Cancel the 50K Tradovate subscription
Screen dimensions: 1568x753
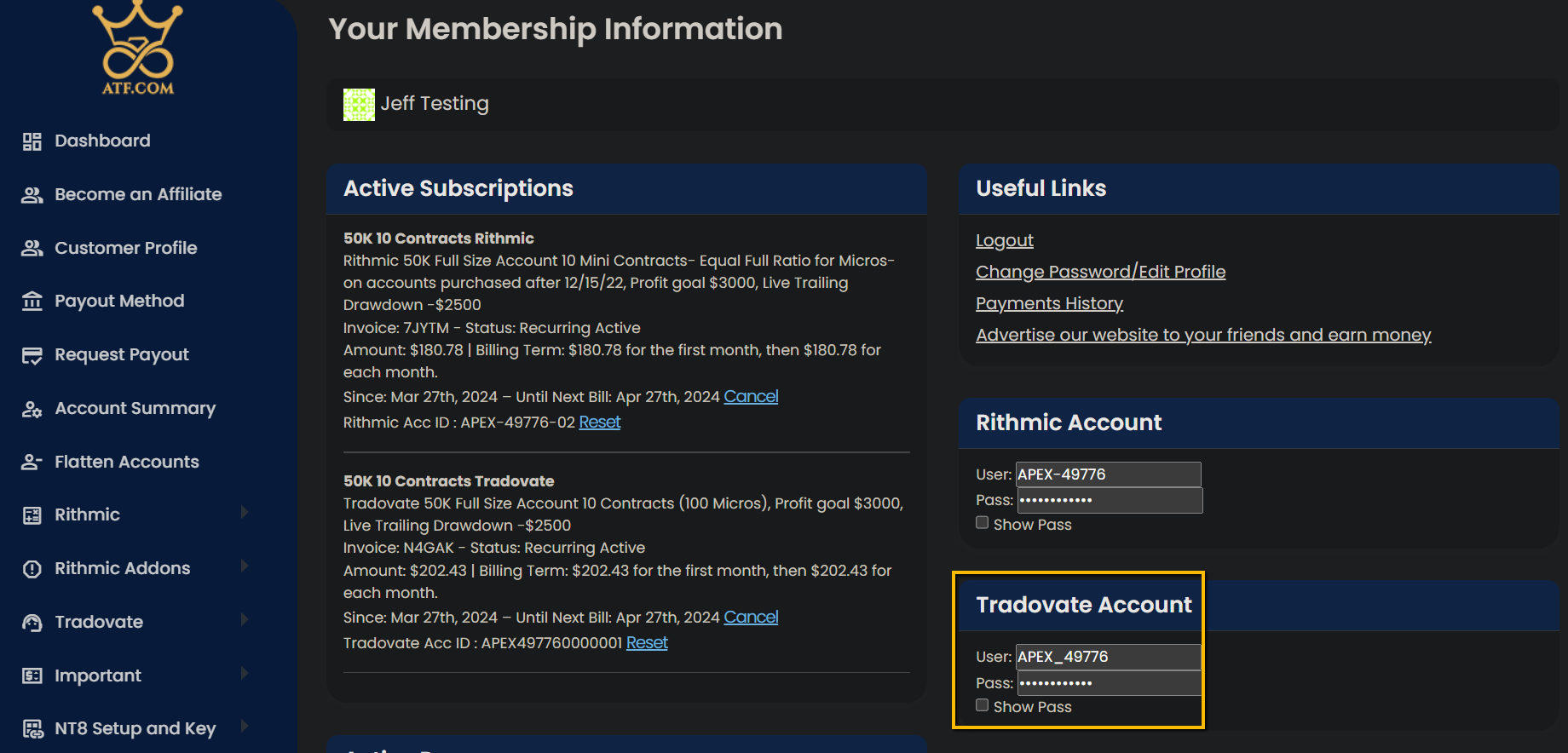tap(751, 617)
